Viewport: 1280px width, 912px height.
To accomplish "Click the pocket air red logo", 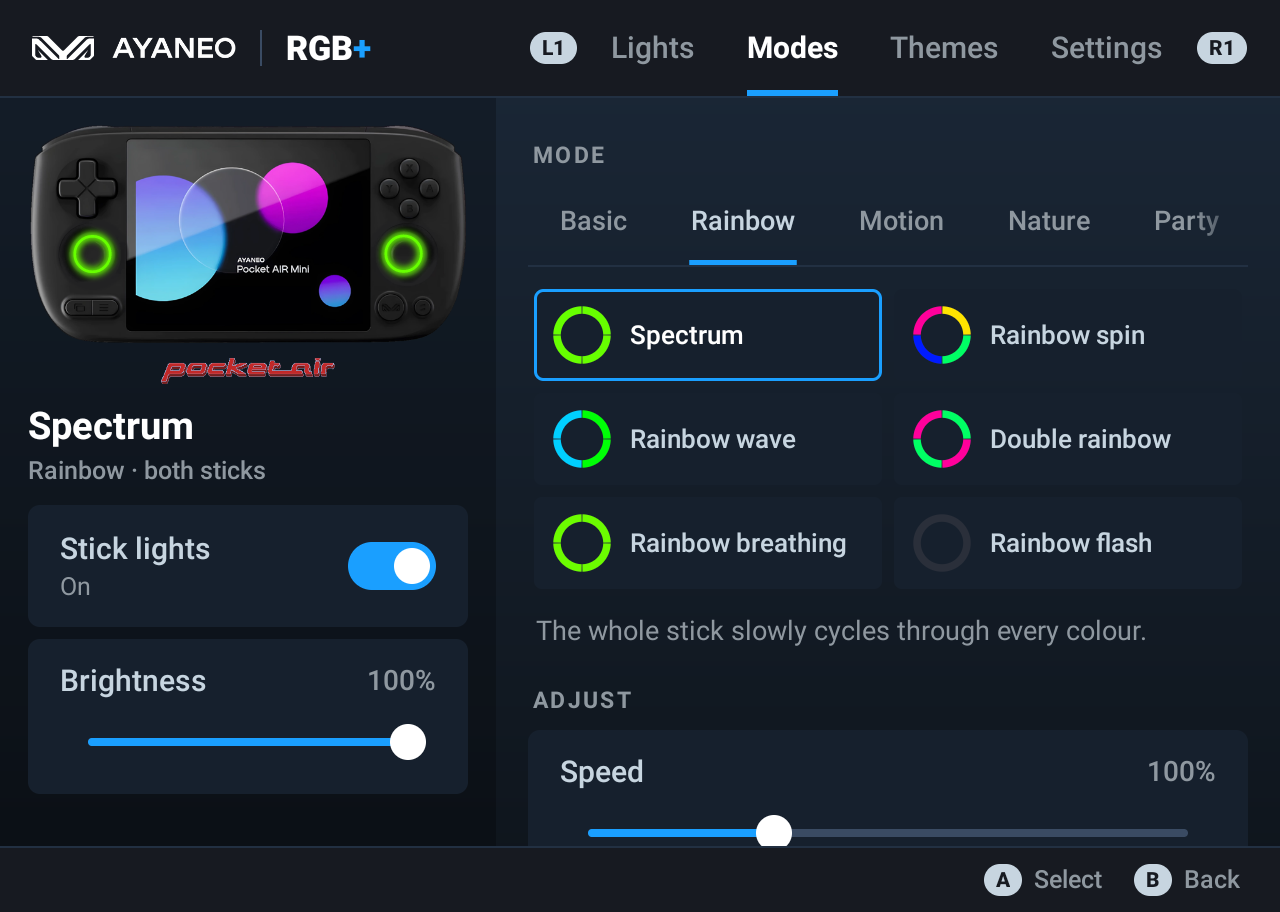I will [x=248, y=370].
